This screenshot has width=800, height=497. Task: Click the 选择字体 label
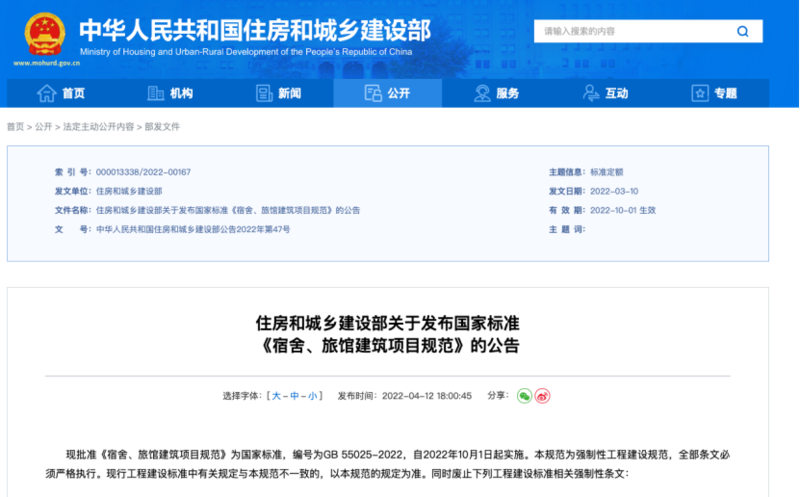point(242,396)
